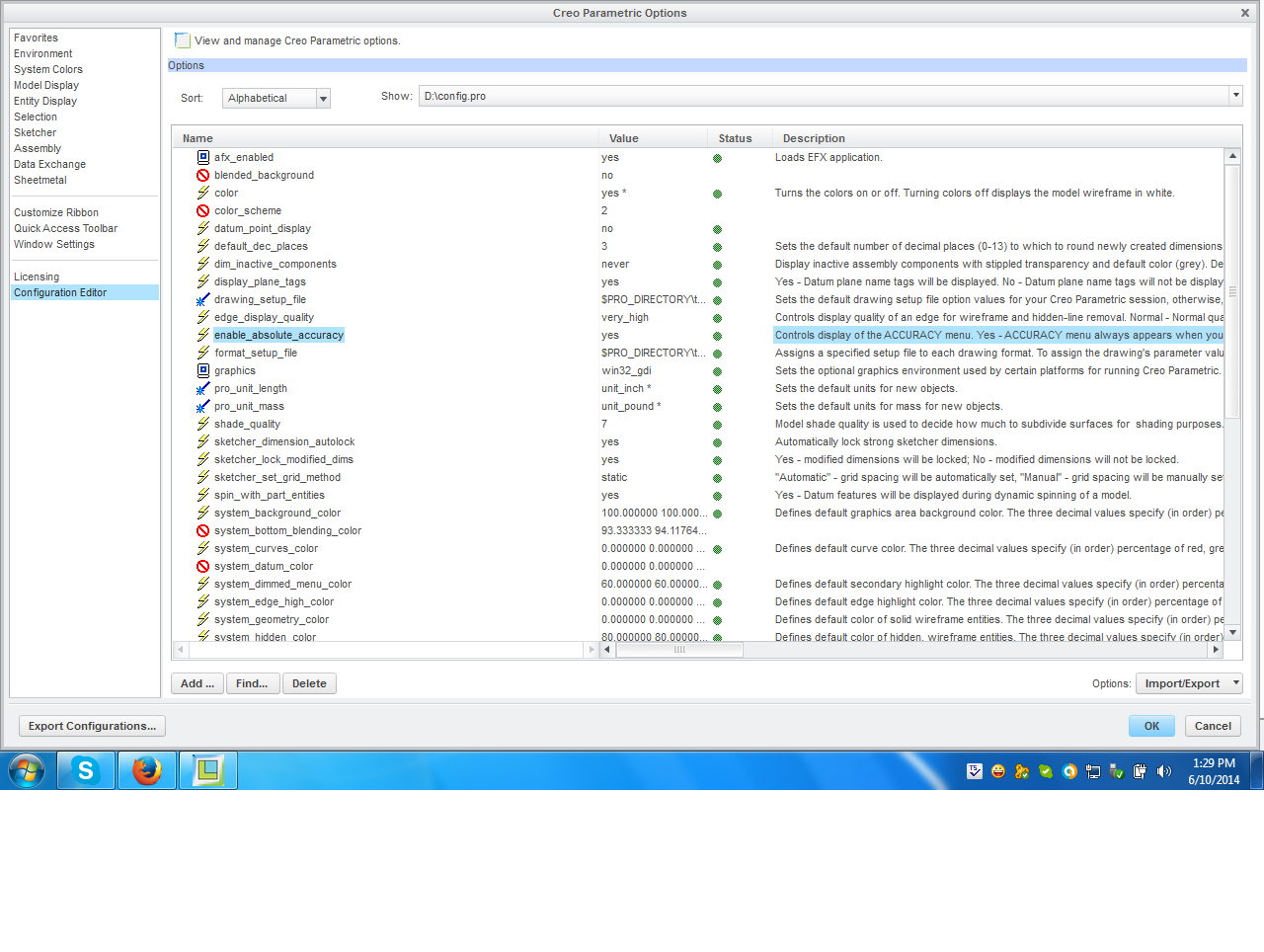This screenshot has height=952, width=1264.
Task: Click the red icon beside system_datum_color
Action: pos(203,566)
